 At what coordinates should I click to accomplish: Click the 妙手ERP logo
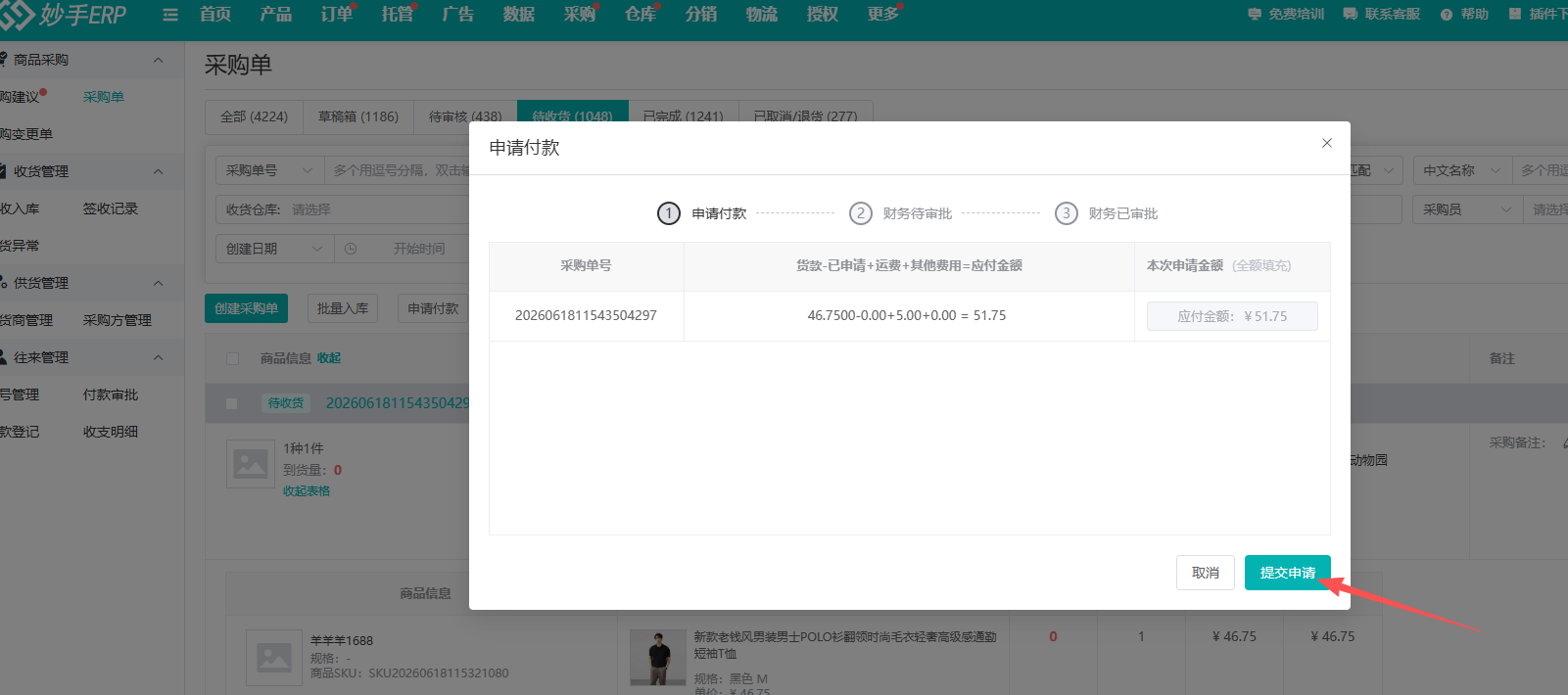64,15
